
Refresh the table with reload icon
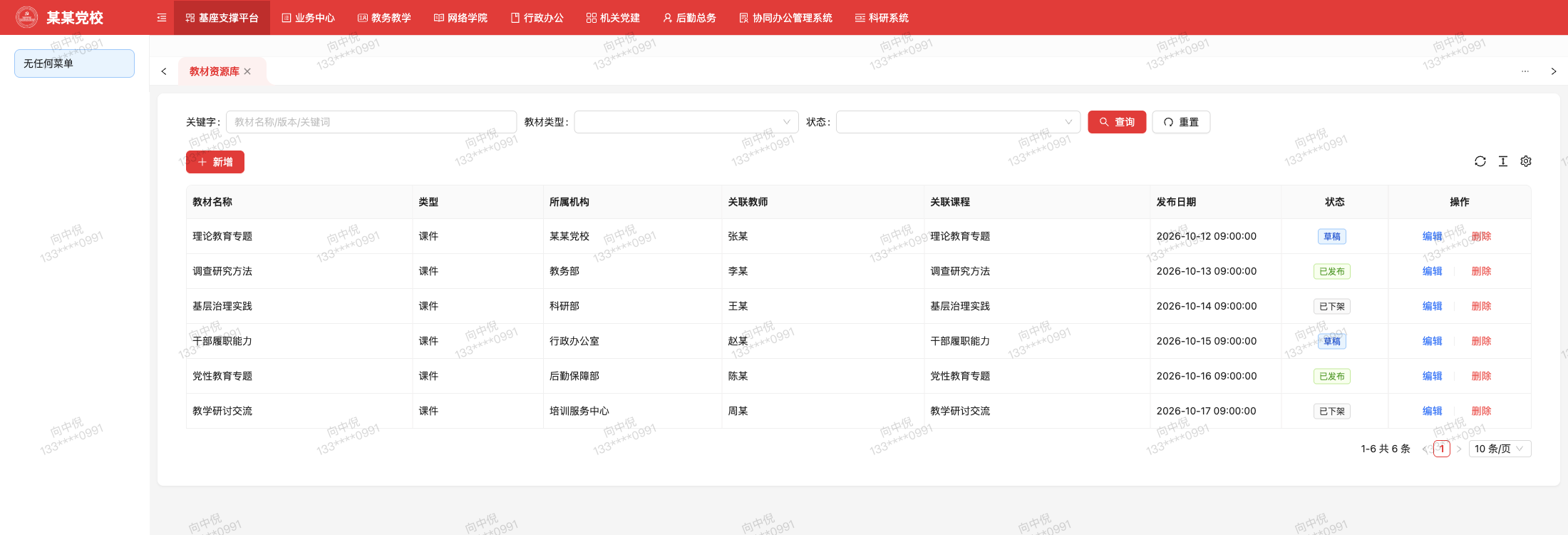[x=1480, y=161]
